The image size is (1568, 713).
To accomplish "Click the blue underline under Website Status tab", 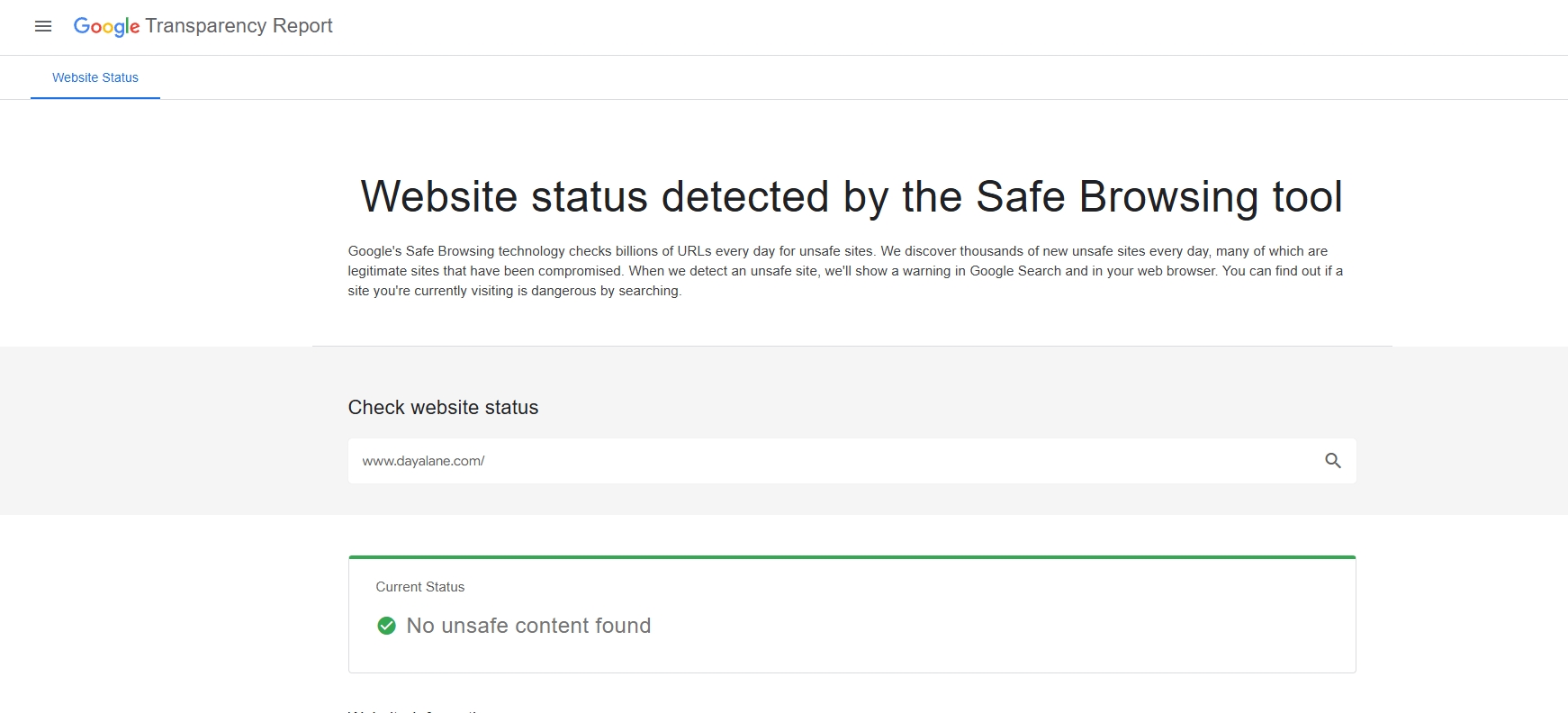I will pos(95,97).
